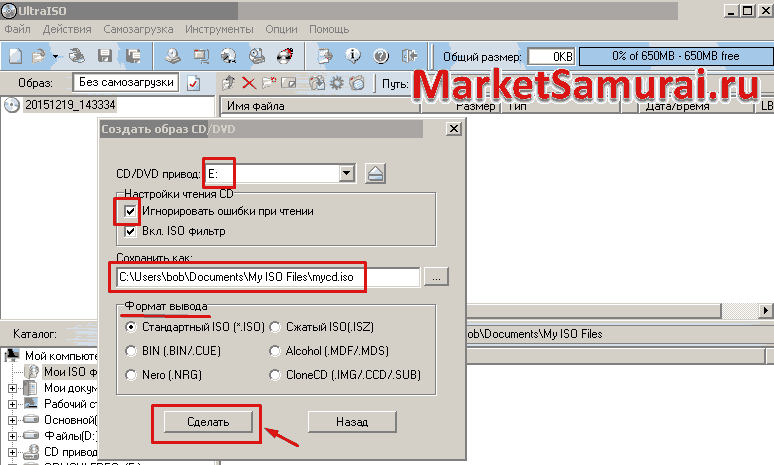Click the 'Сделать' button
The width and height of the screenshot is (774, 465).
pyautogui.click(x=208, y=422)
